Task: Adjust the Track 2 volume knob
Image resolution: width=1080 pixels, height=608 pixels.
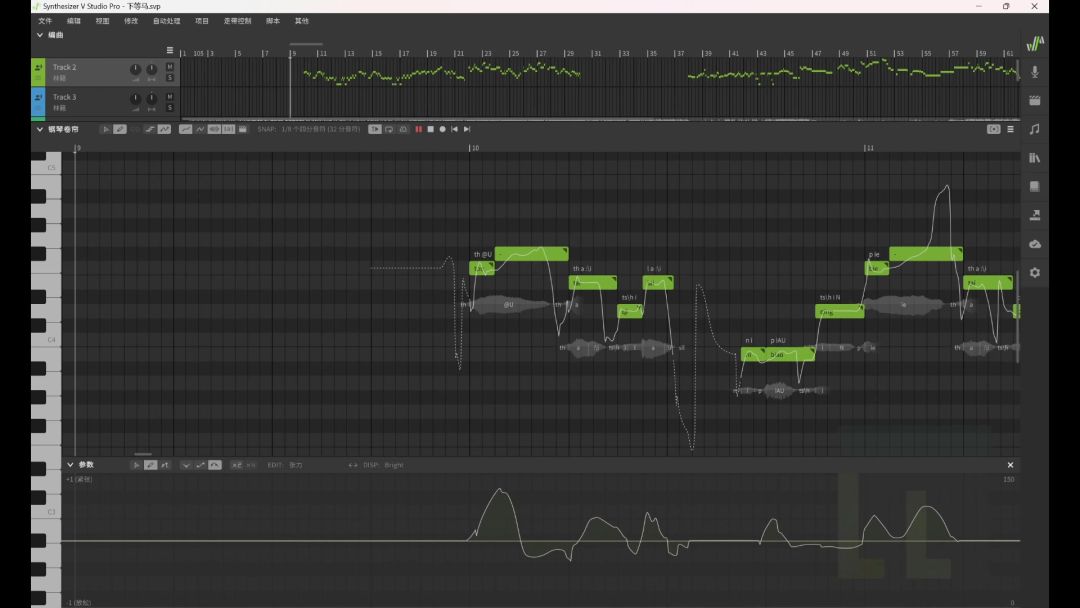Action: [135, 69]
